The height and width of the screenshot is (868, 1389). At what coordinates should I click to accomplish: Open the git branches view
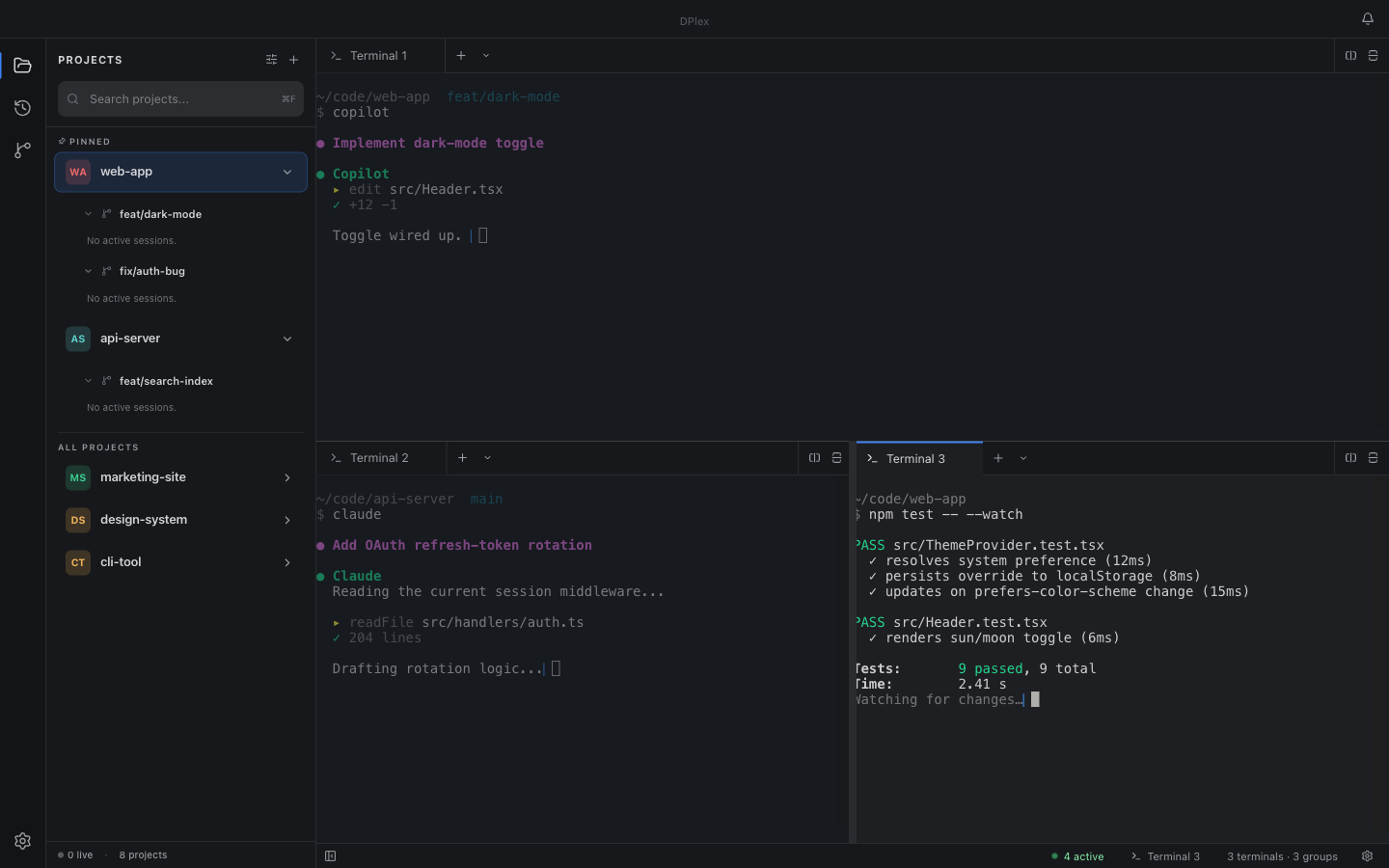23,150
